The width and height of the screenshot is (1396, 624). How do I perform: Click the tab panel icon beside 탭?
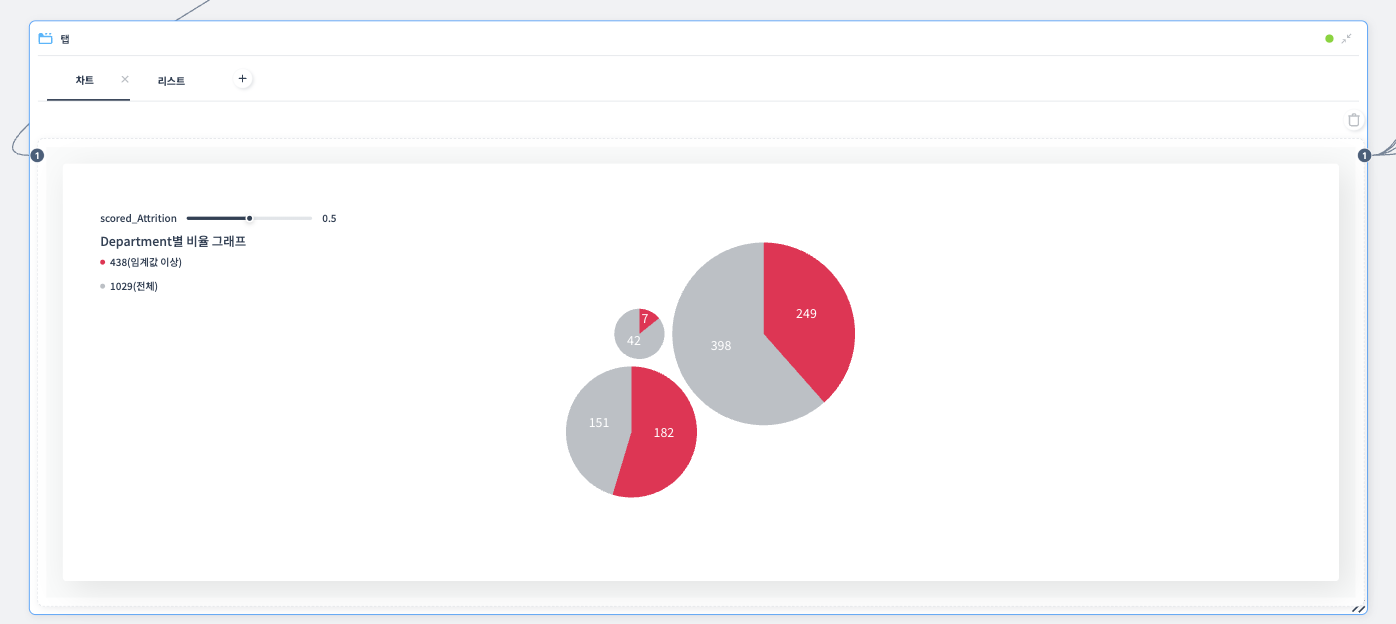pyautogui.click(x=45, y=39)
